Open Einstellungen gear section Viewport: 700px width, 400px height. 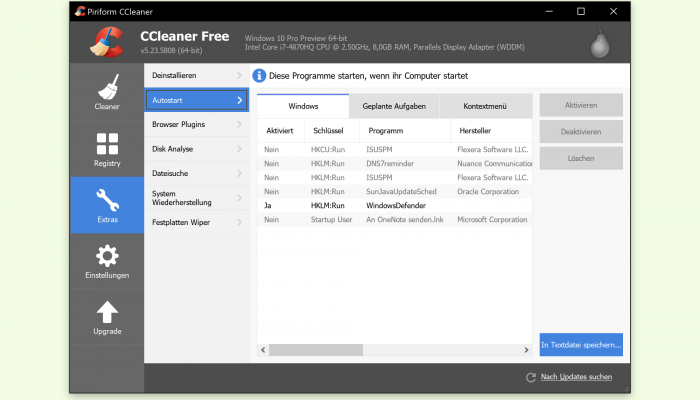tap(107, 261)
